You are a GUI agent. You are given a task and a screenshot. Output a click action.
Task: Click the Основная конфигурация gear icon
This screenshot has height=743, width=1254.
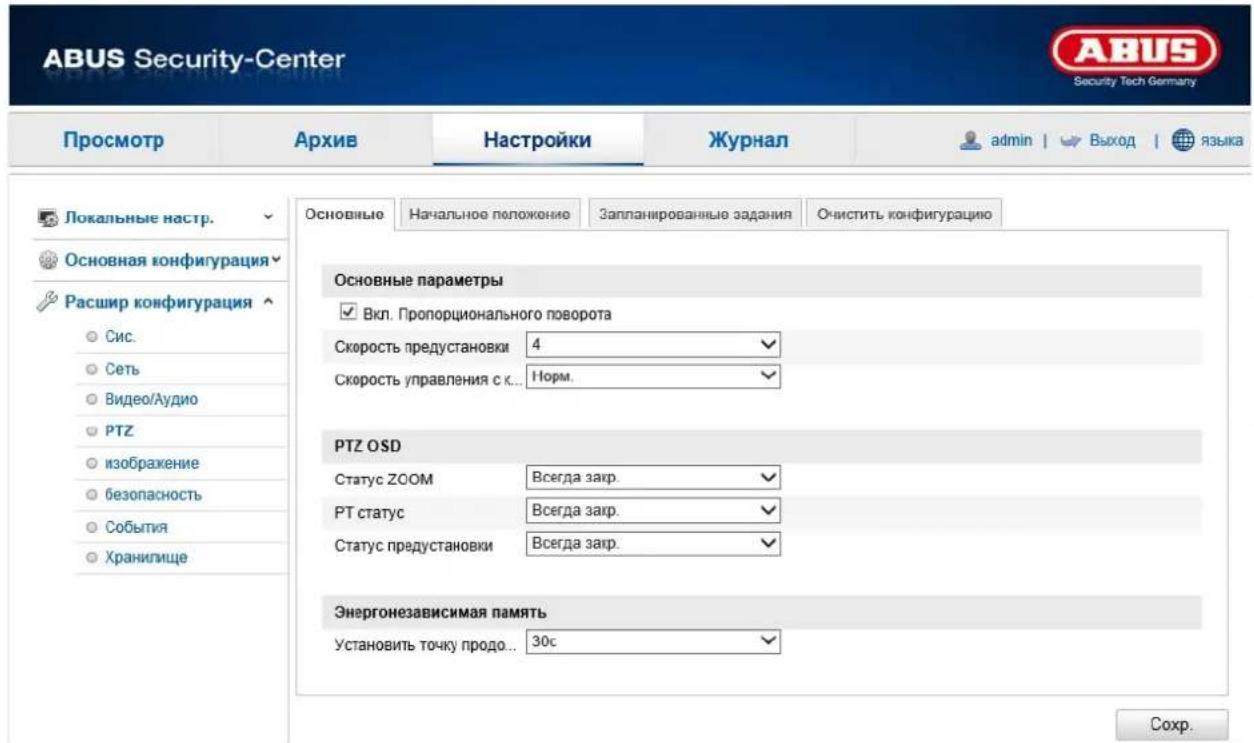[x=47, y=260]
